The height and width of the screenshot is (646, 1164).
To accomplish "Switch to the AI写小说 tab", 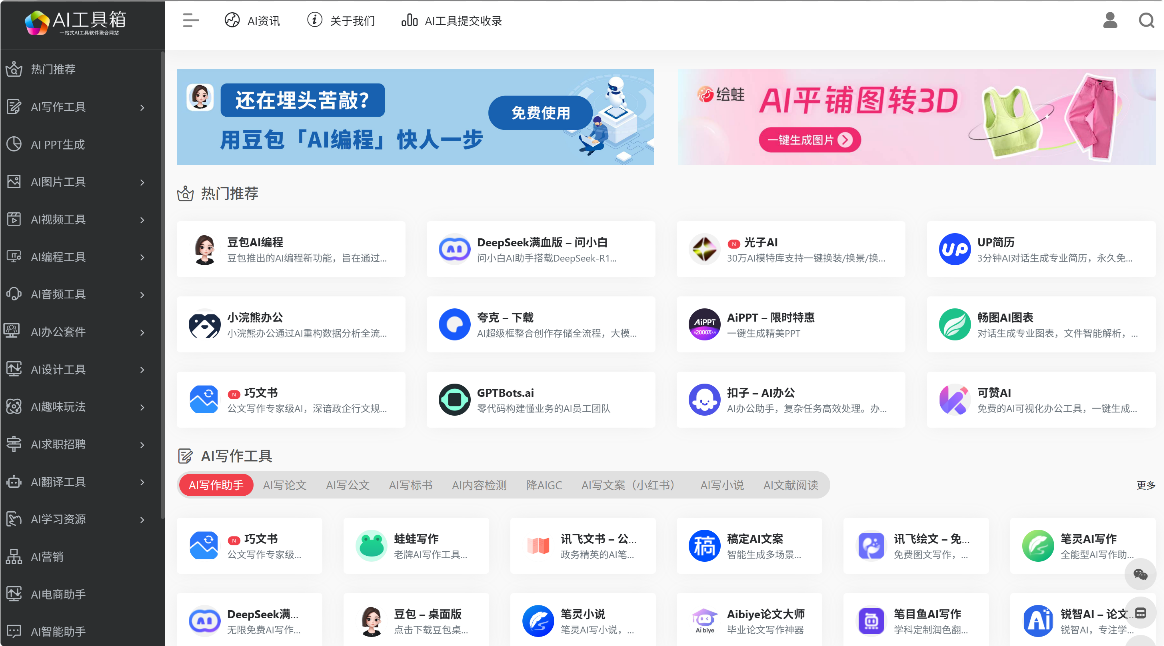I will tap(722, 485).
